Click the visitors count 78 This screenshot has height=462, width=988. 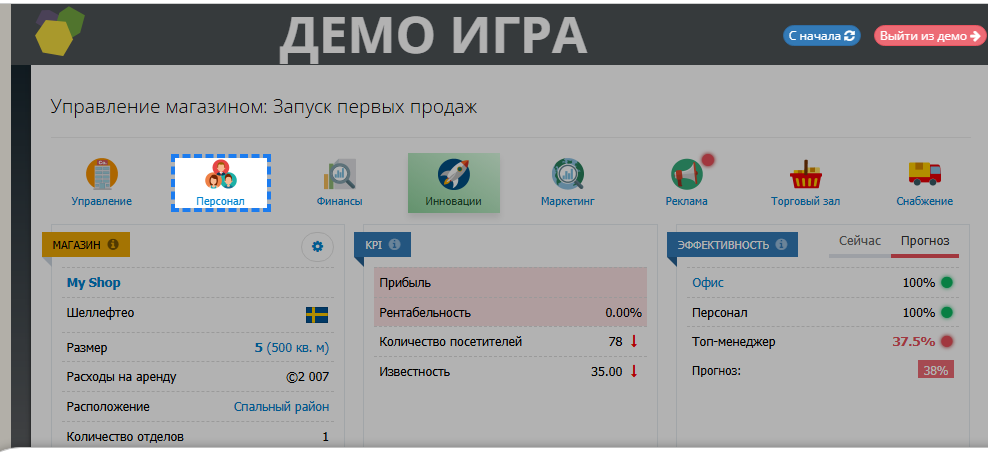tap(616, 342)
